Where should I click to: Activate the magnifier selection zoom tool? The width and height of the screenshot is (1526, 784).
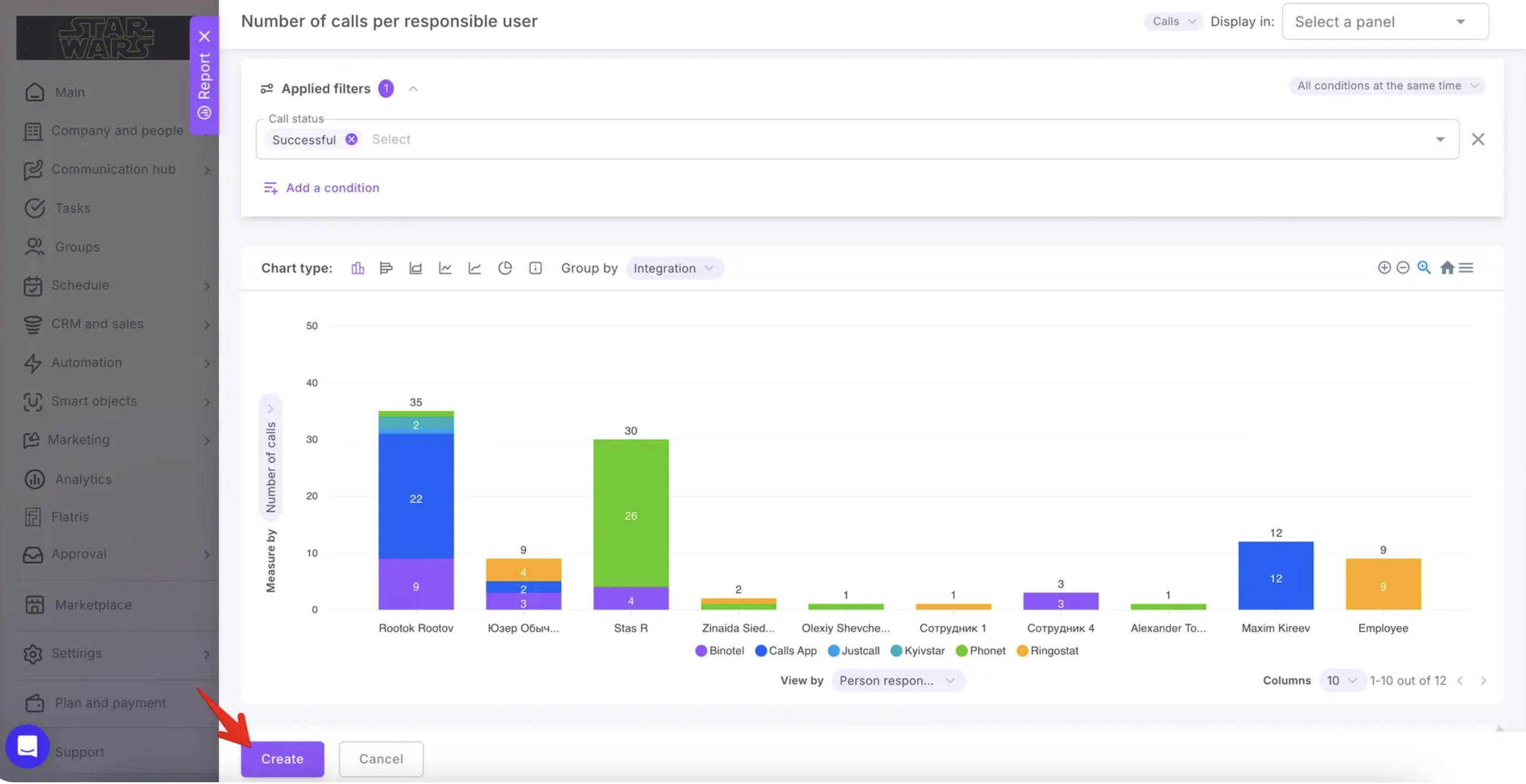(1424, 268)
